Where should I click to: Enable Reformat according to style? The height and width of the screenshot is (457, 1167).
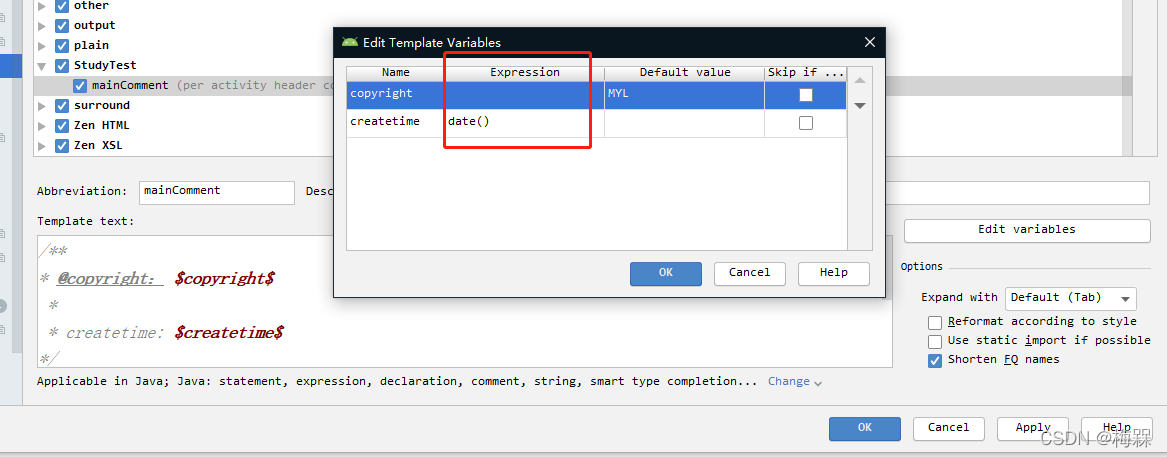coord(935,322)
